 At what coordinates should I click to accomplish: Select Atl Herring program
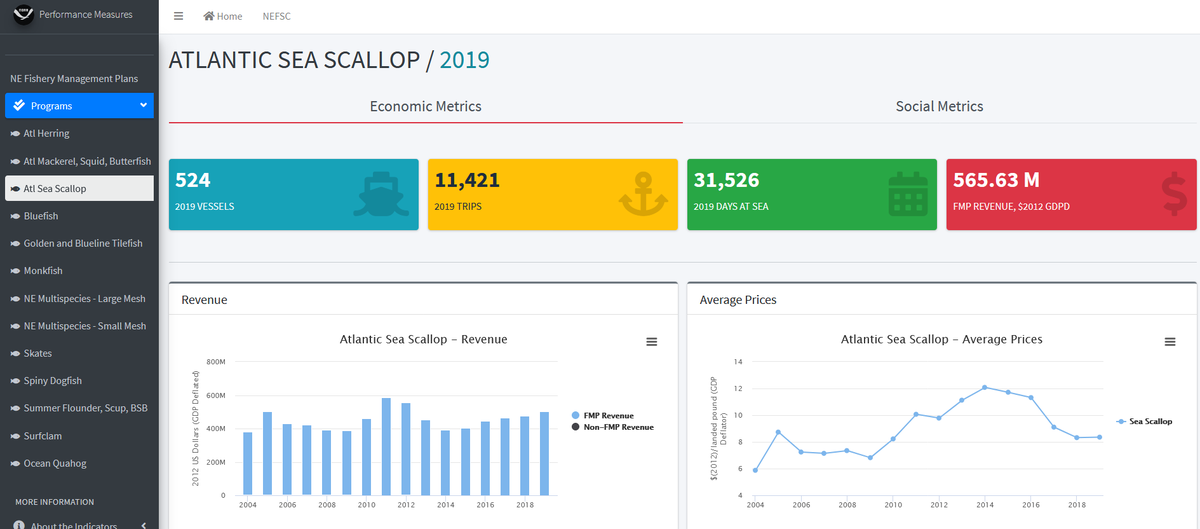coord(79,133)
